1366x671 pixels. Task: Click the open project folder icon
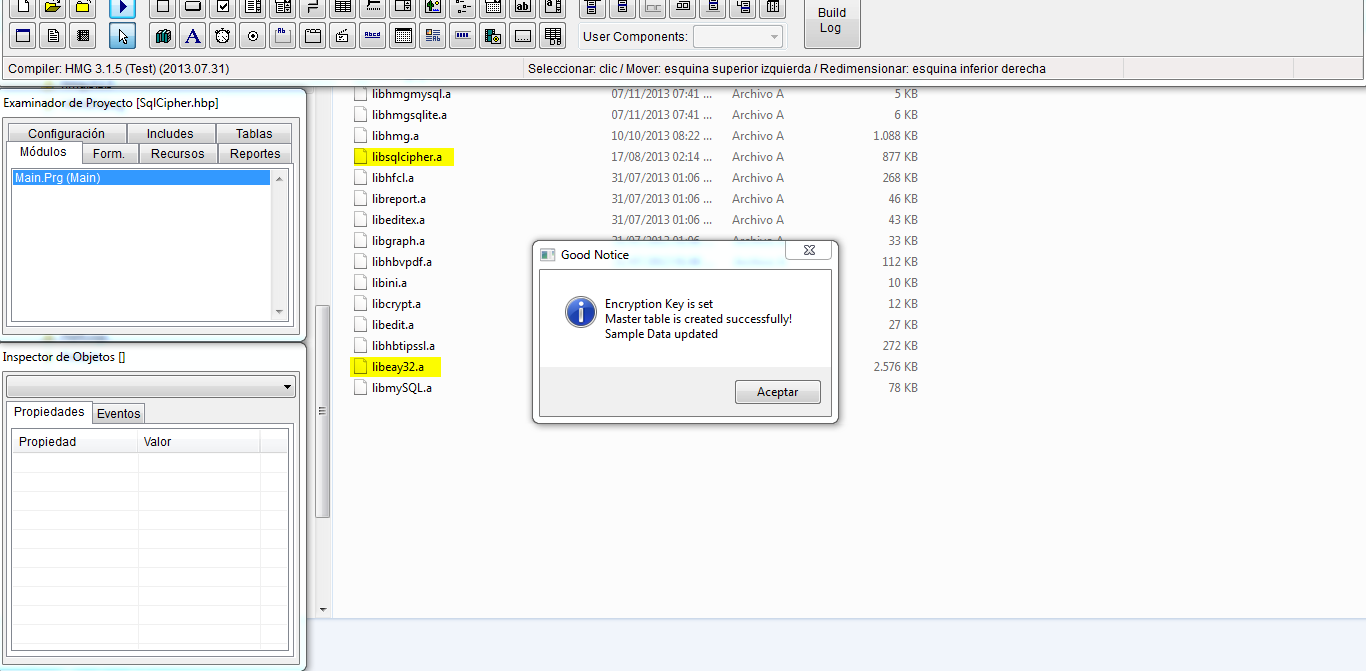pyautogui.click(x=53, y=8)
